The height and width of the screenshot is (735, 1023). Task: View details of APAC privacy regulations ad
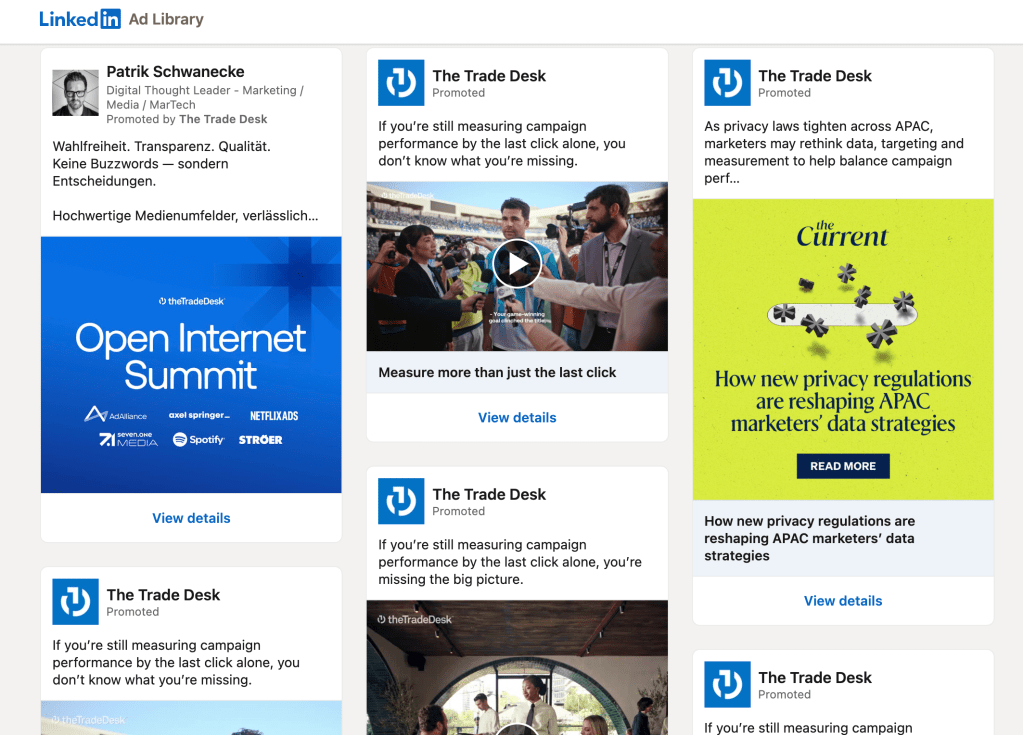(843, 601)
